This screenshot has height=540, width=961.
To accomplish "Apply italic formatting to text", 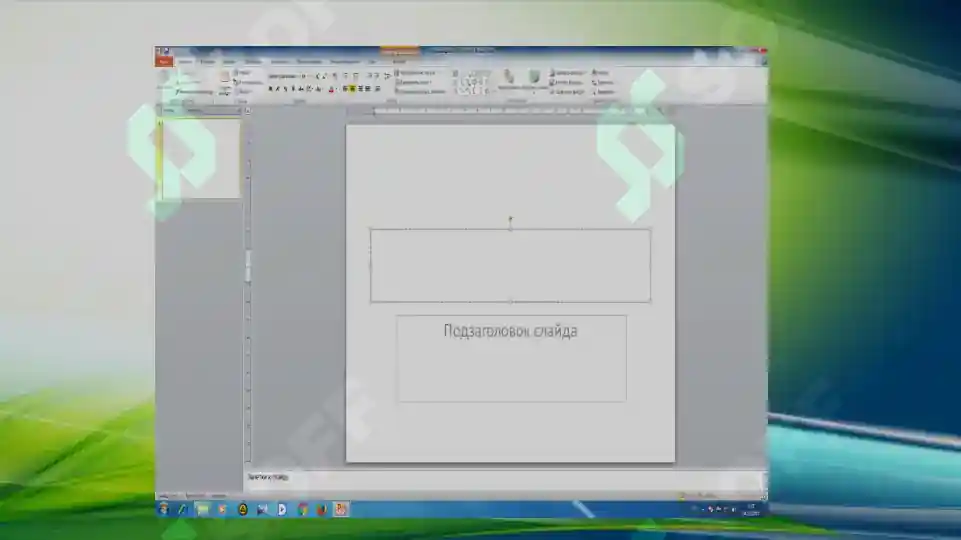I will coord(278,89).
